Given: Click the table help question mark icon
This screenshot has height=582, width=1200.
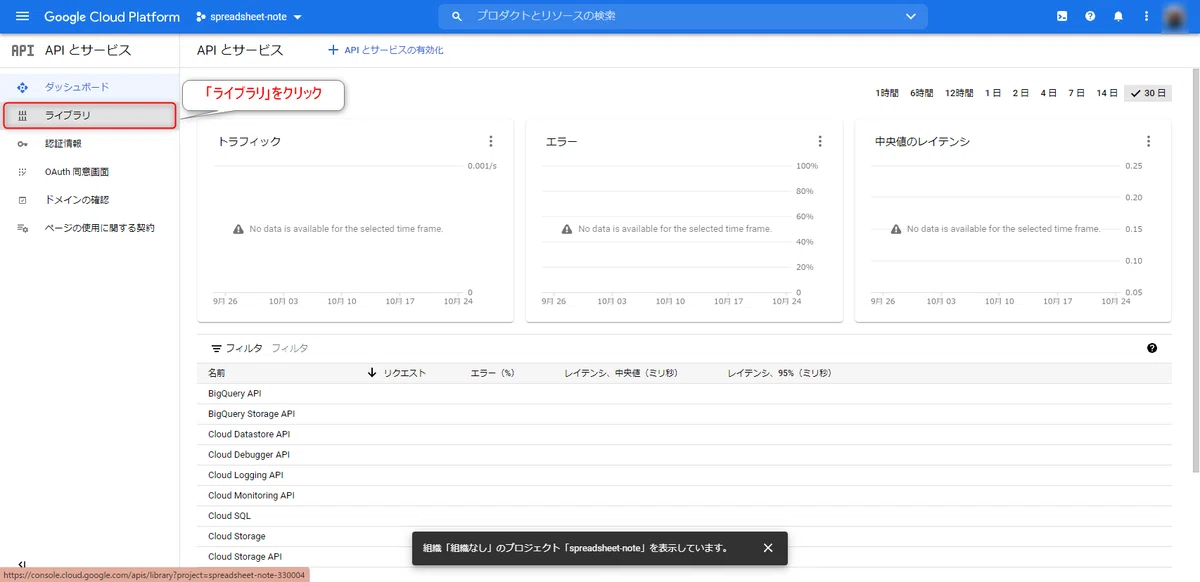Looking at the screenshot, I should pyautogui.click(x=1152, y=348).
